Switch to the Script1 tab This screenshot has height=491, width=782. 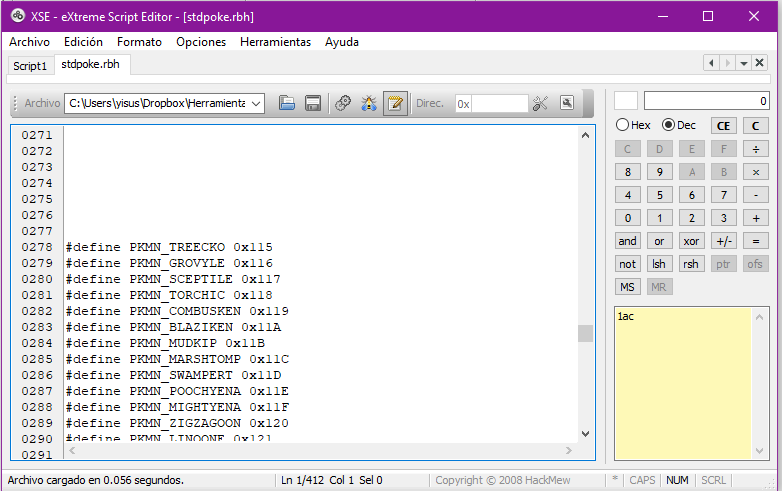30,65
